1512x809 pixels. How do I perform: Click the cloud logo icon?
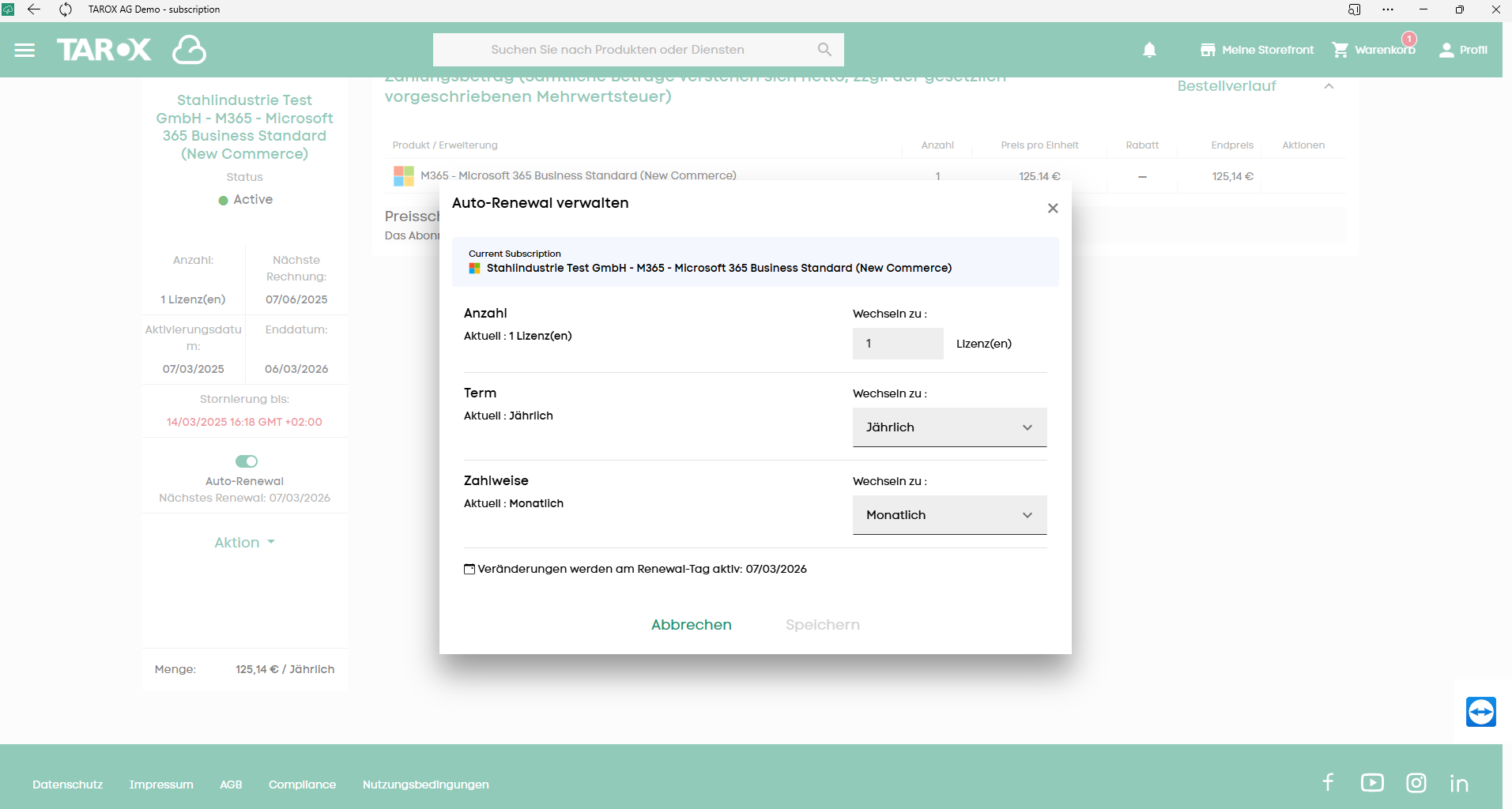click(x=189, y=50)
